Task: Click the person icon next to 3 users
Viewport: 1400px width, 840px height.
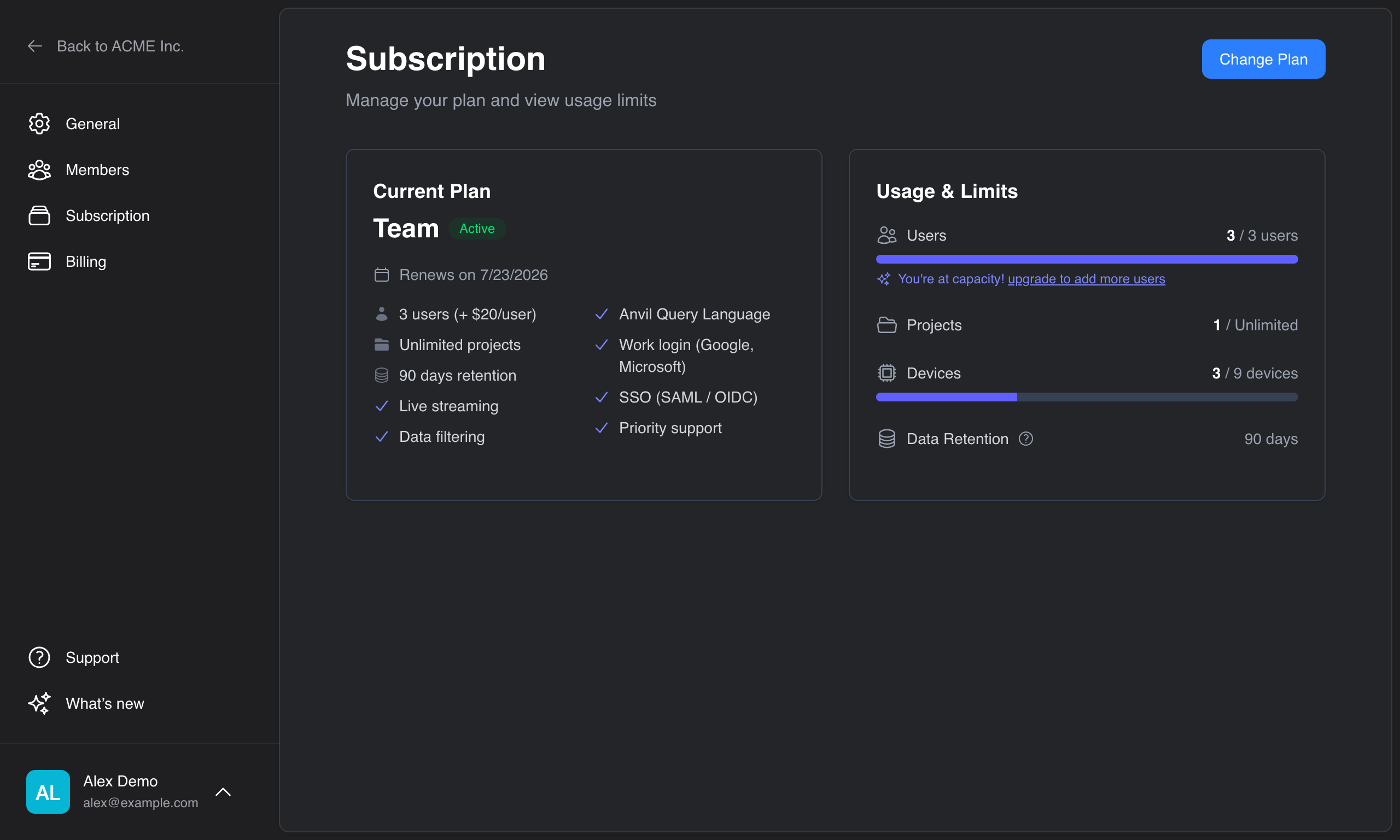Action: coord(382,313)
